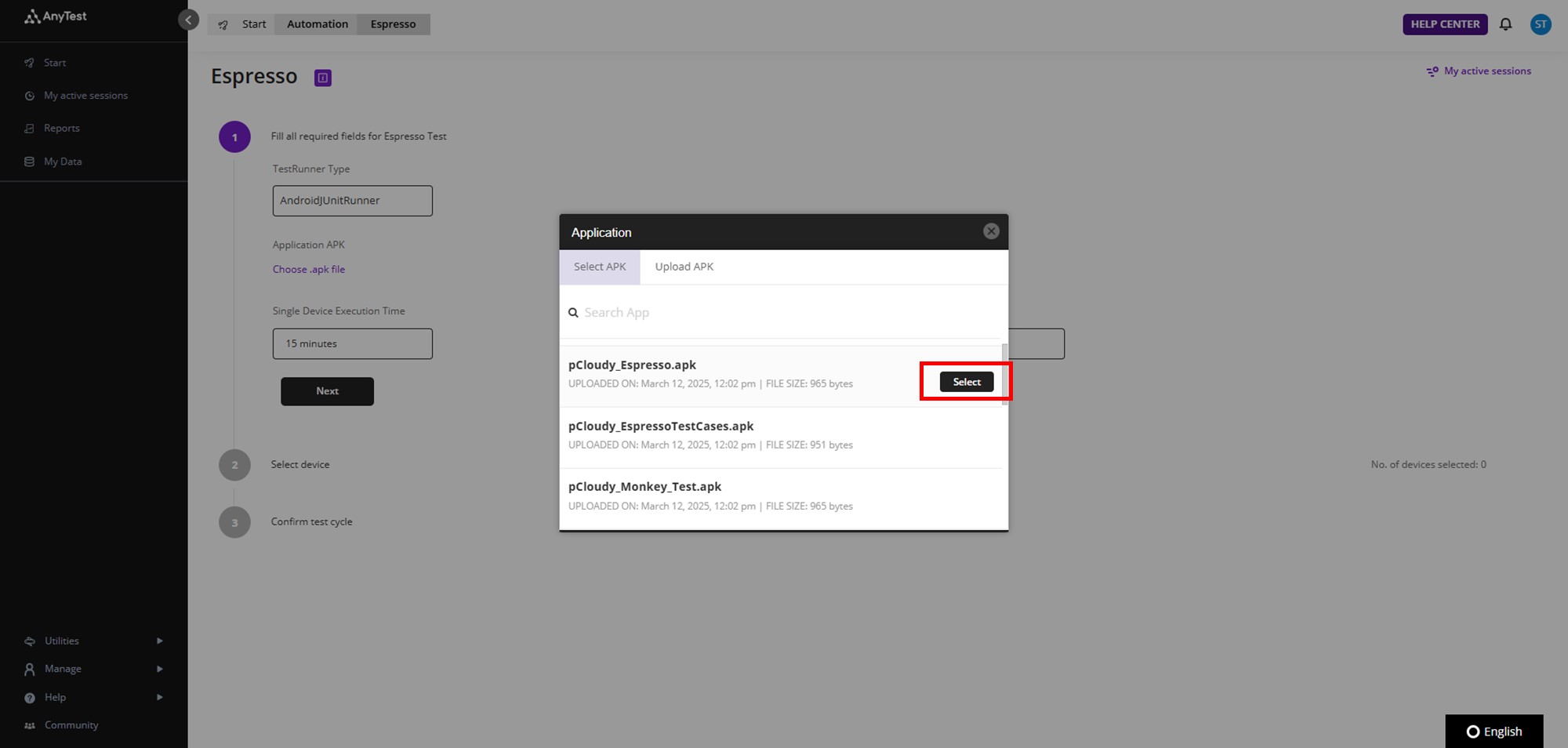Click the Start rocket icon in sidebar
This screenshot has height=748, width=1568.
pyautogui.click(x=30, y=63)
